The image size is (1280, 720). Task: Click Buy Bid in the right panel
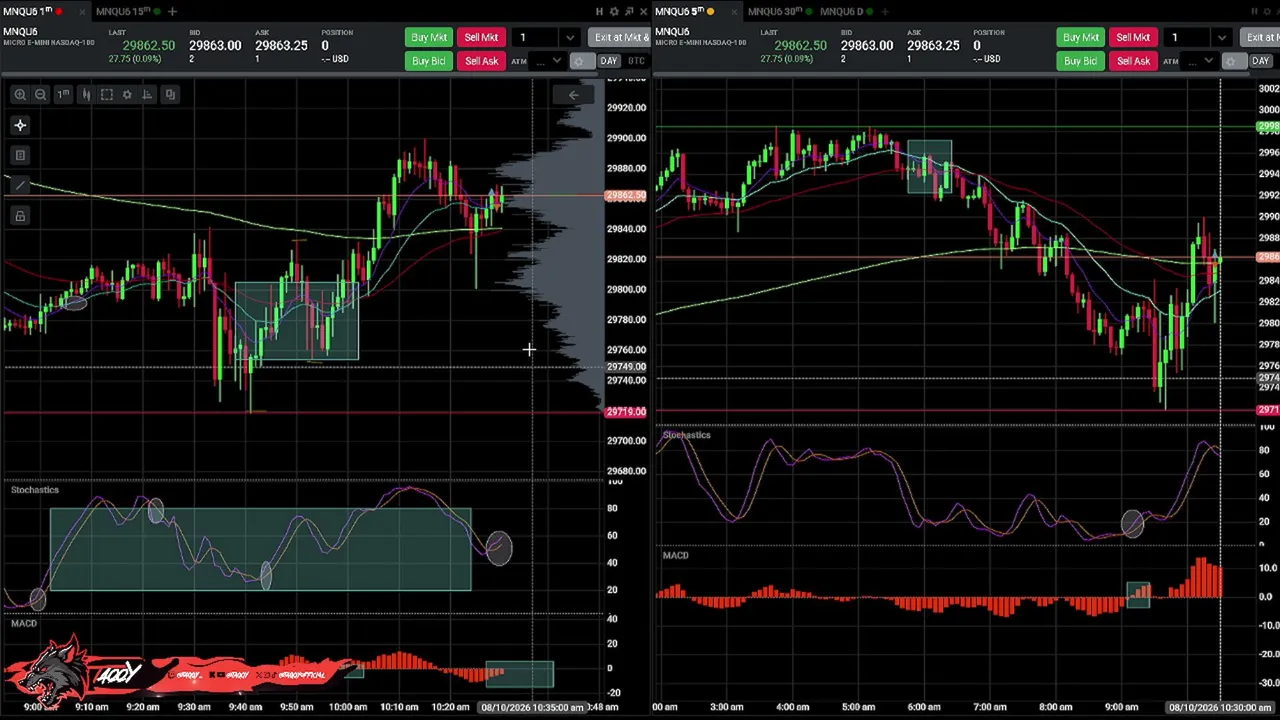[x=1081, y=61]
